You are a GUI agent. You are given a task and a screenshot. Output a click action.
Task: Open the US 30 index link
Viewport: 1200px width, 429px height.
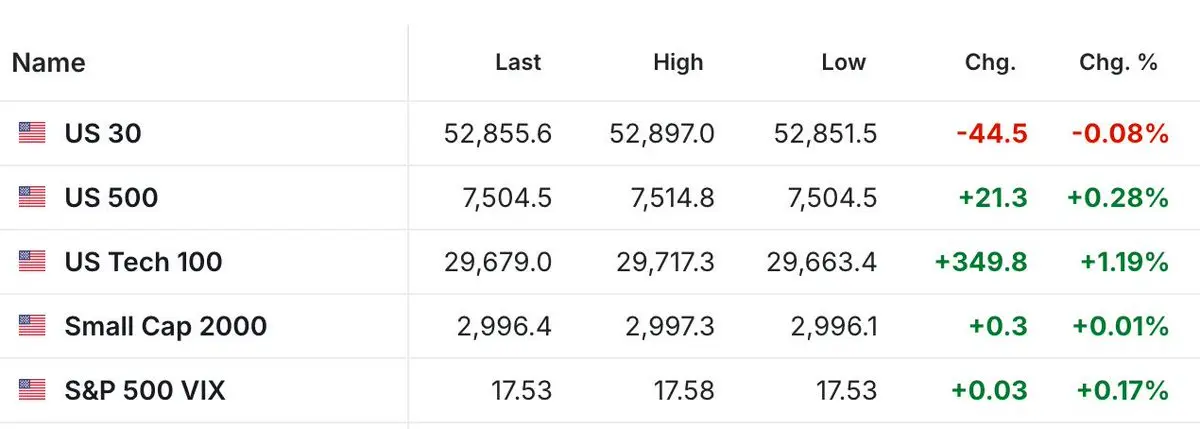click(x=103, y=133)
